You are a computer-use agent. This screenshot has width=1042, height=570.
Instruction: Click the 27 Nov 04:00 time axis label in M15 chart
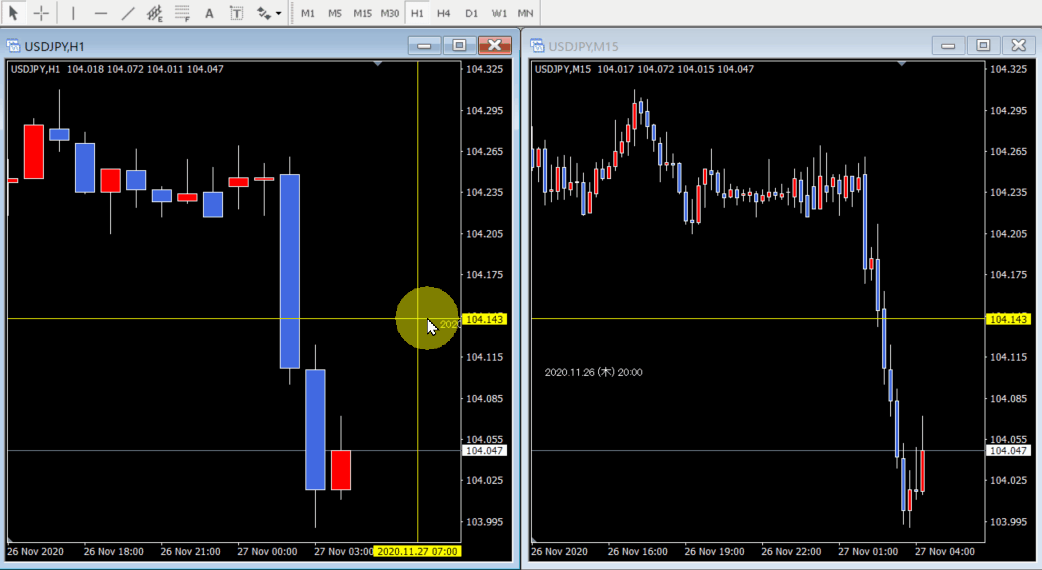tap(944, 551)
